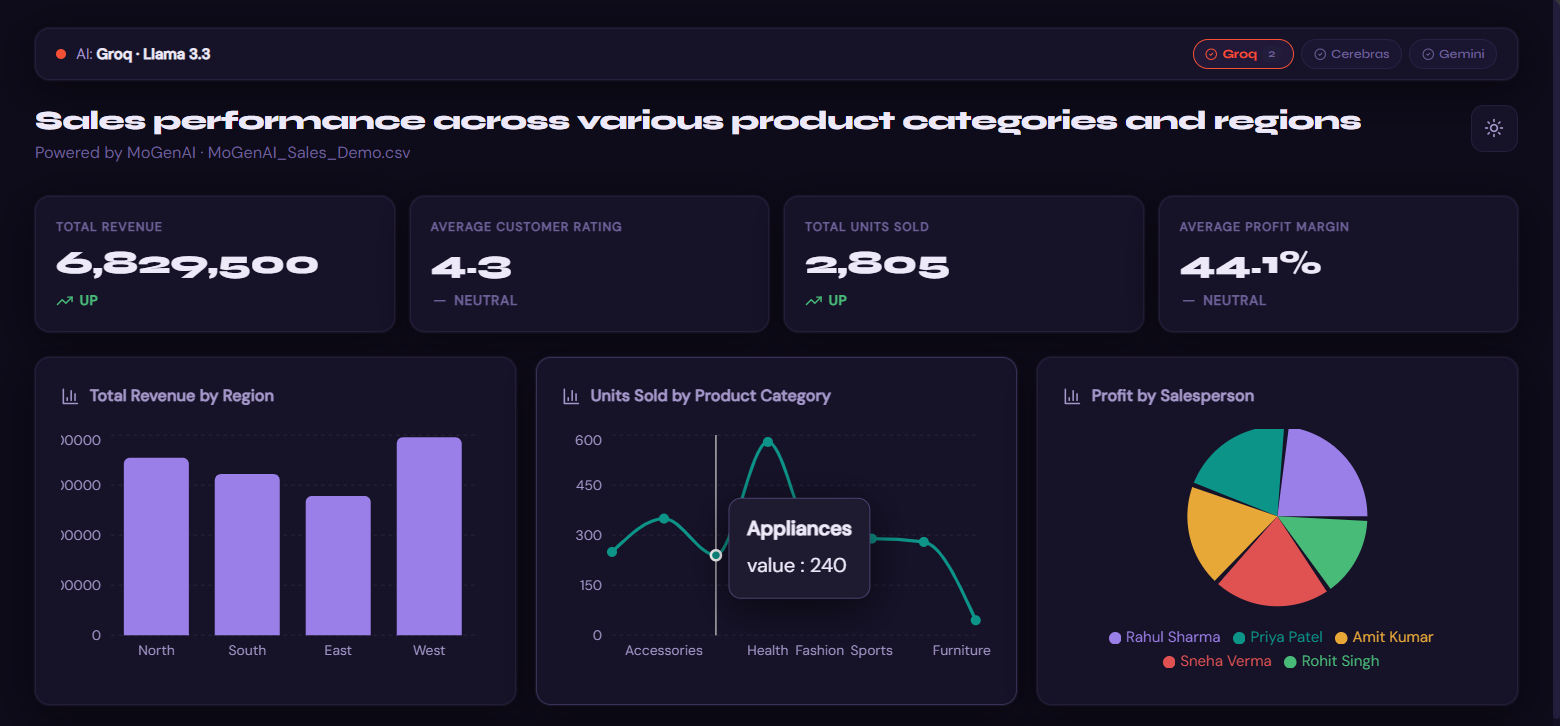Click the green Rohit Singh pie slice
Image resolution: width=1560 pixels, height=726 pixels.
point(1331,550)
